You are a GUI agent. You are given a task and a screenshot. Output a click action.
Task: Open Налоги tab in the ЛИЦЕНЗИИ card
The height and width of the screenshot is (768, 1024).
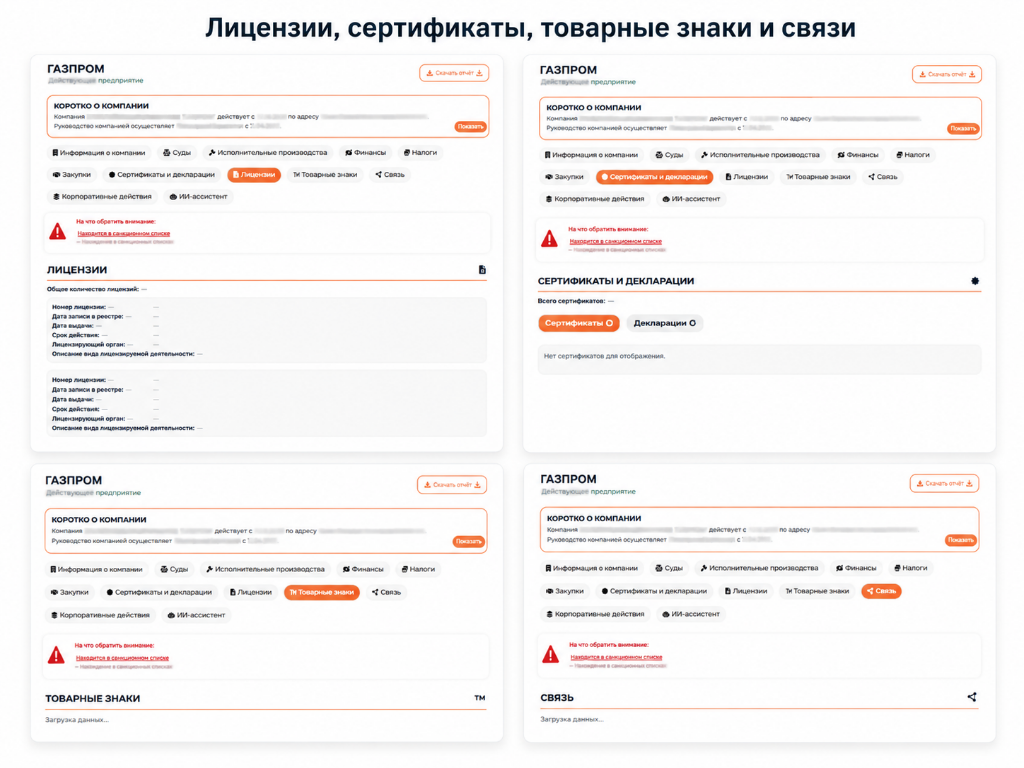pyautogui.click(x=420, y=153)
